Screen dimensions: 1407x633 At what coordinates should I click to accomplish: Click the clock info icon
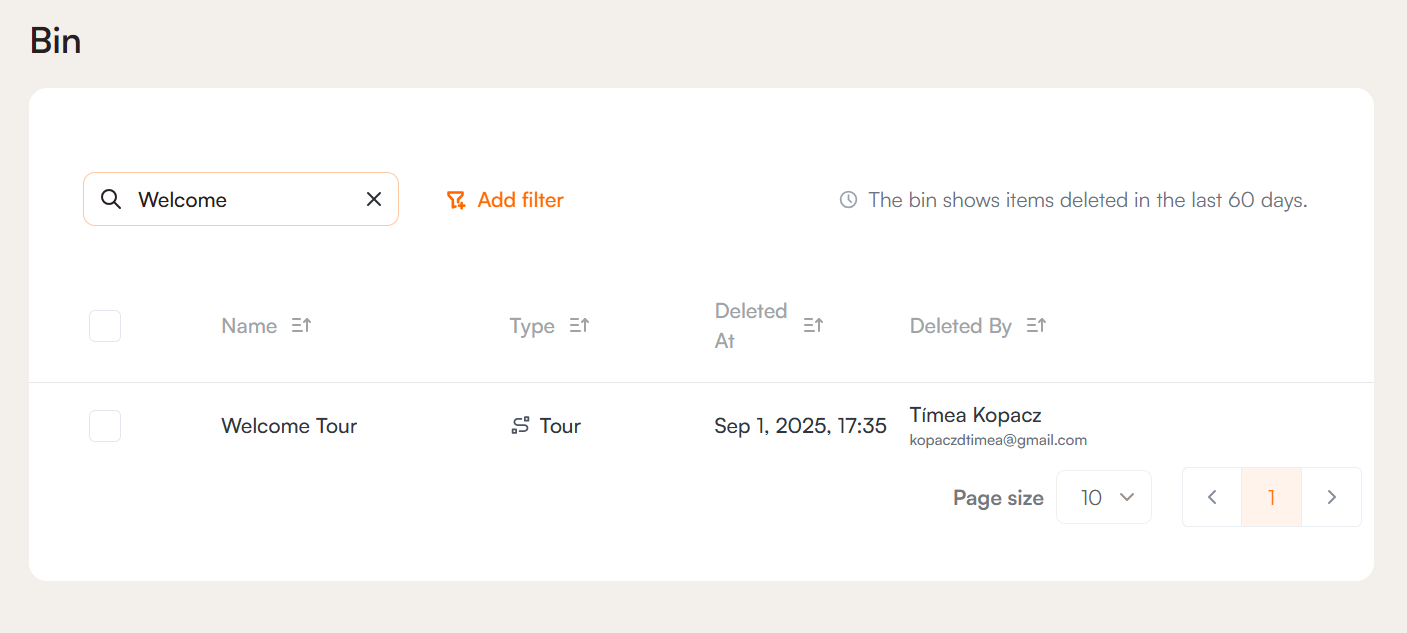point(848,200)
